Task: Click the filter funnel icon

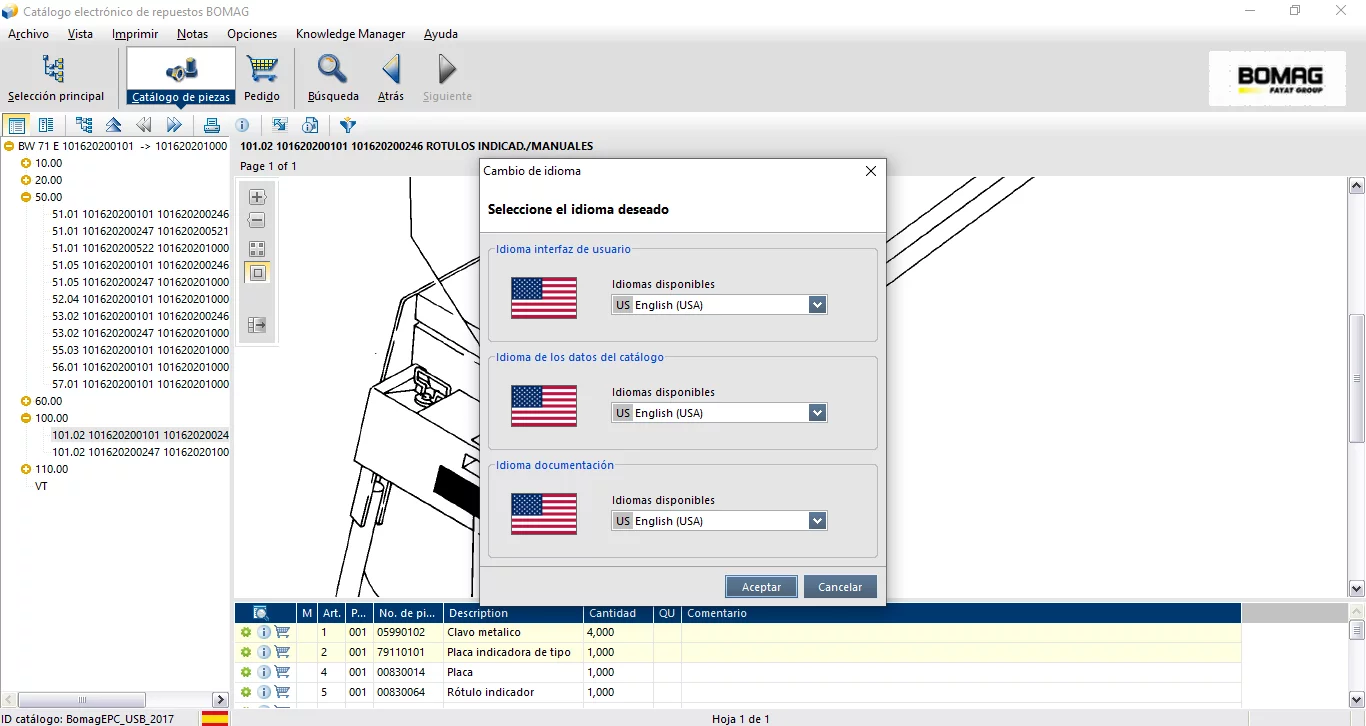Action: (x=347, y=125)
